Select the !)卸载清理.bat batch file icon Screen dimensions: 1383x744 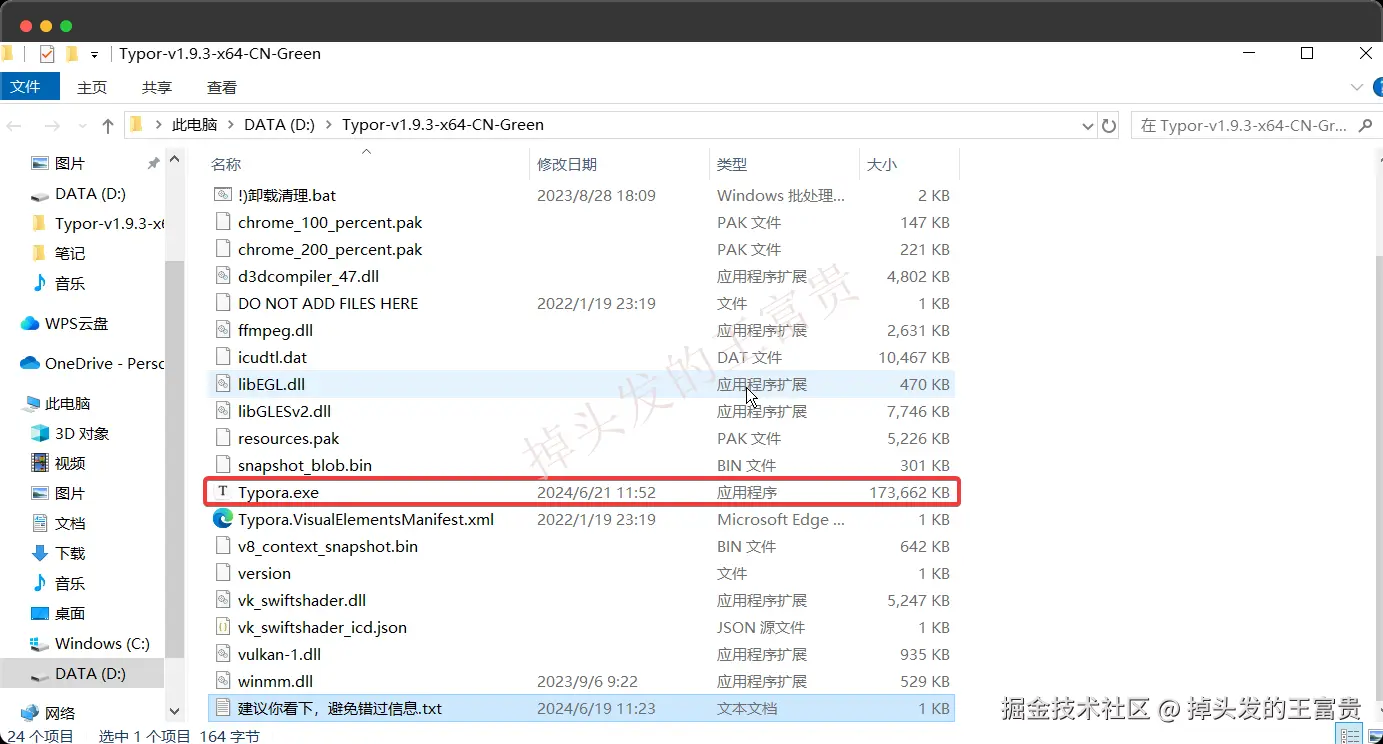(222, 195)
